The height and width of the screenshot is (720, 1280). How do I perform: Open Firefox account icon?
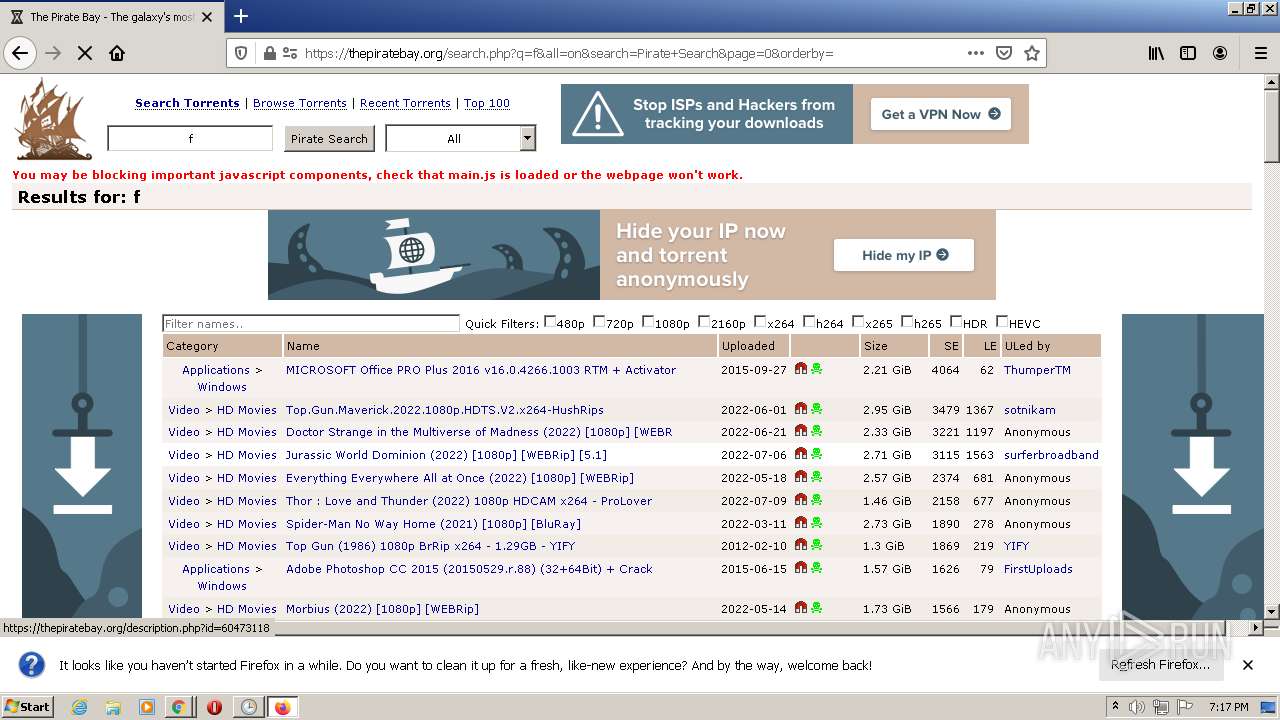coord(1220,53)
